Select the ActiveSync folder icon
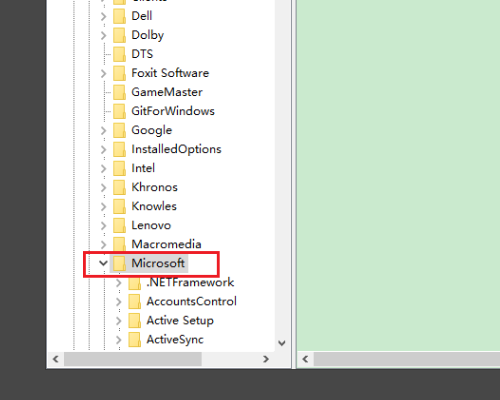 coord(135,339)
